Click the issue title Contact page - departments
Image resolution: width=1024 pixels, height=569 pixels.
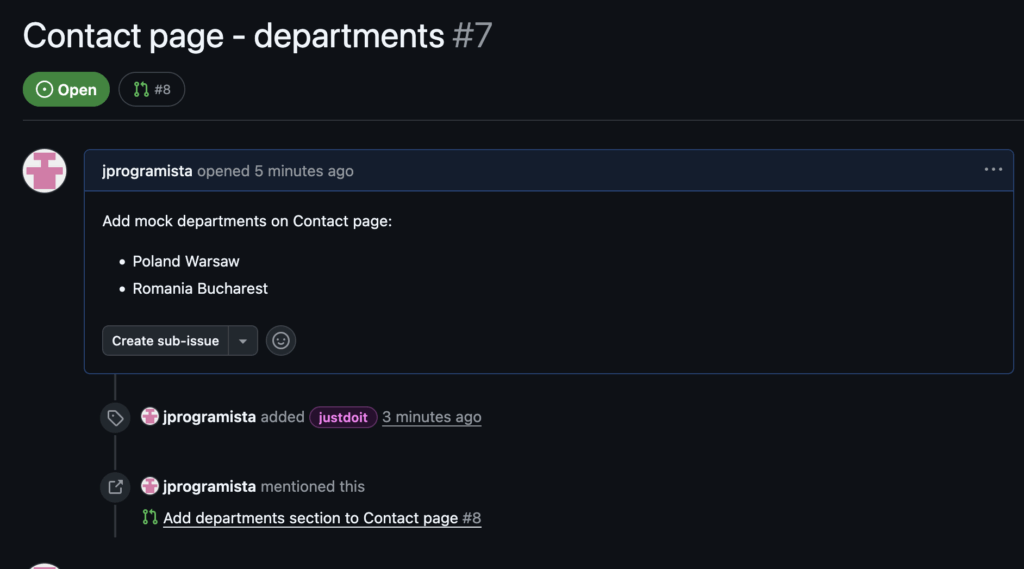click(x=233, y=36)
